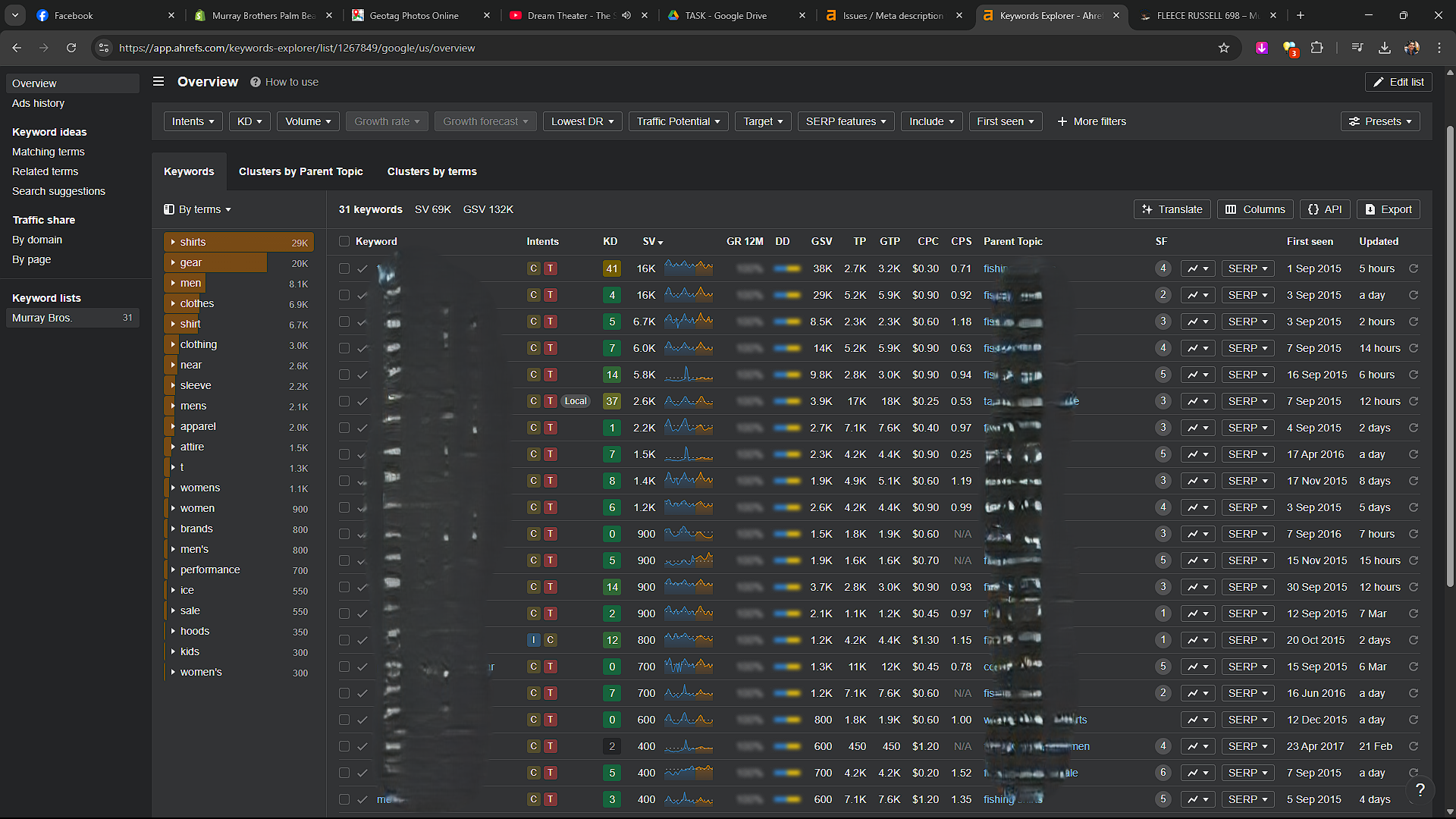Tick the Local intent keyword row checkbox

click(x=344, y=401)
